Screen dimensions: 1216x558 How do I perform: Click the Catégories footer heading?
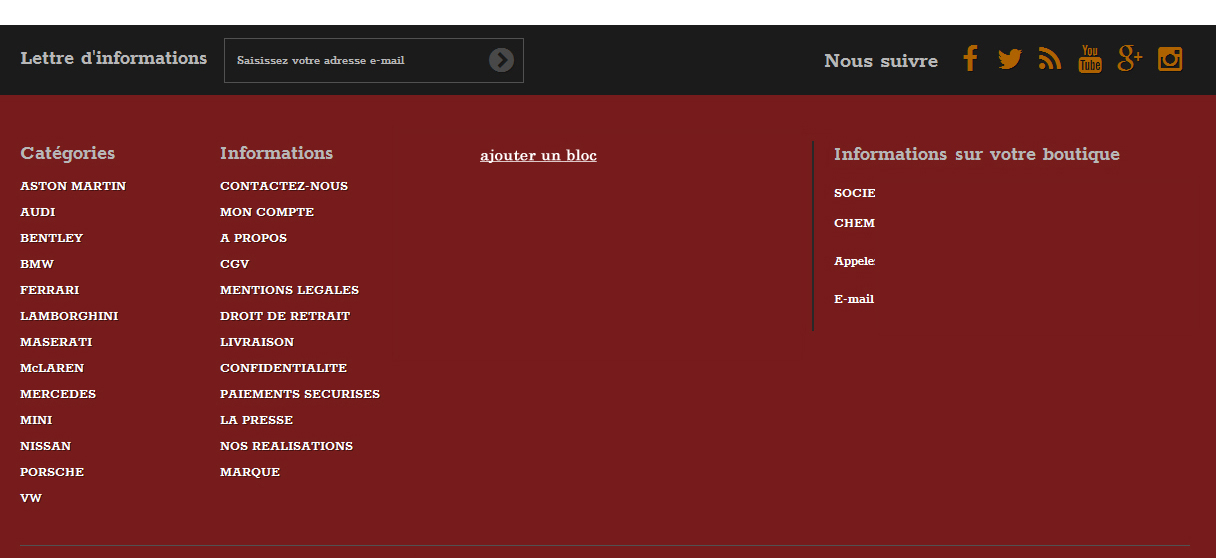pos(68,153)
